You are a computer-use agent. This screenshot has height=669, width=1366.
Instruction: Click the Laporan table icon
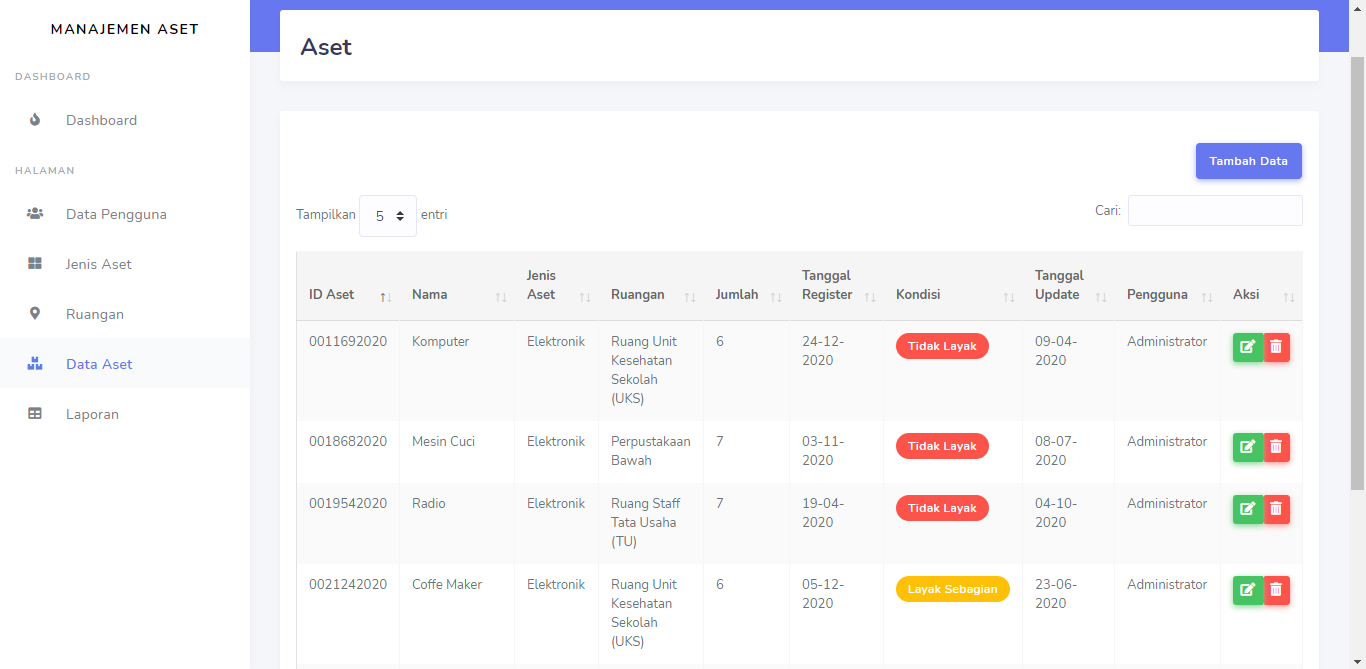34,413
